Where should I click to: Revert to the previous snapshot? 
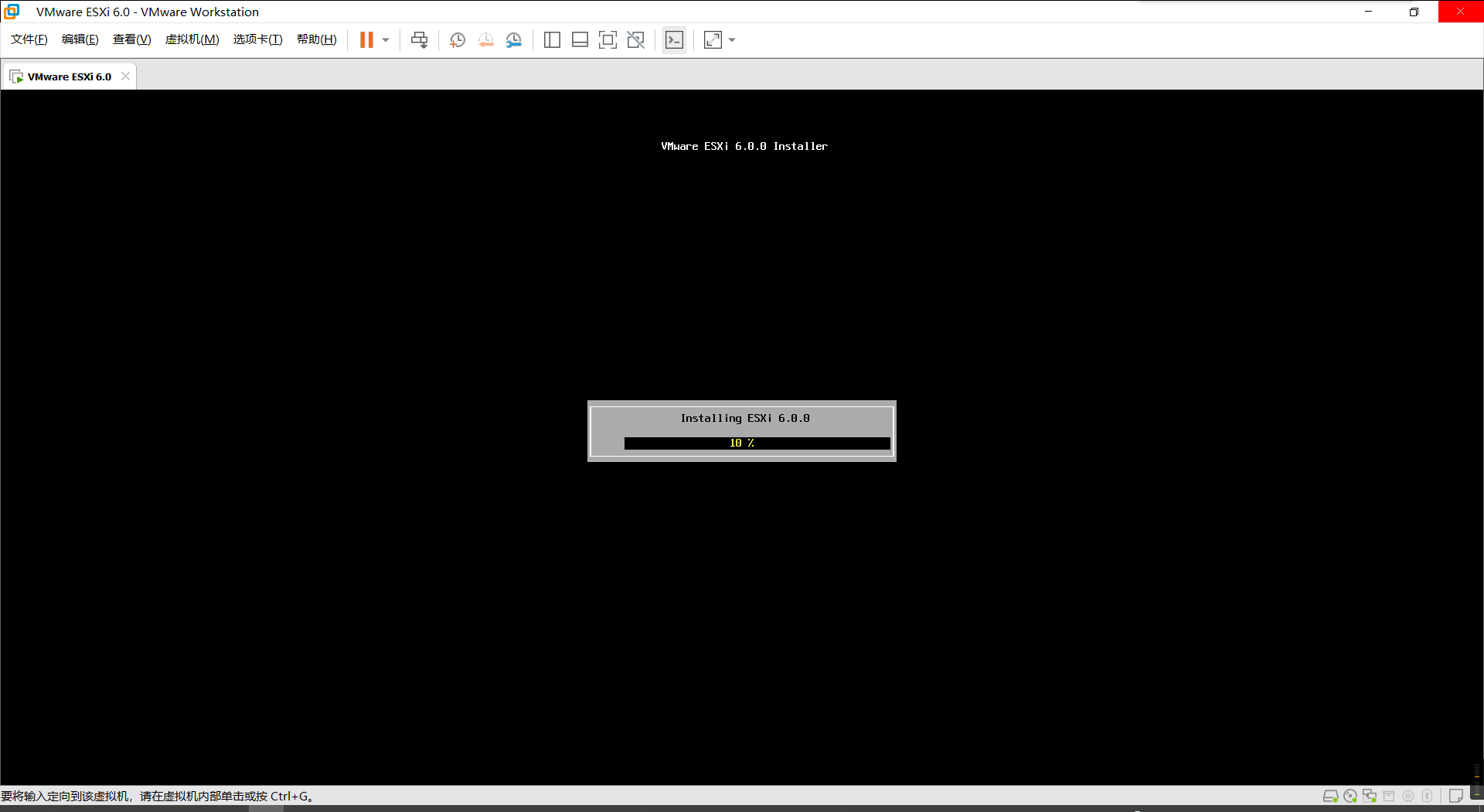pyautogui.click(x=485, y=40)
